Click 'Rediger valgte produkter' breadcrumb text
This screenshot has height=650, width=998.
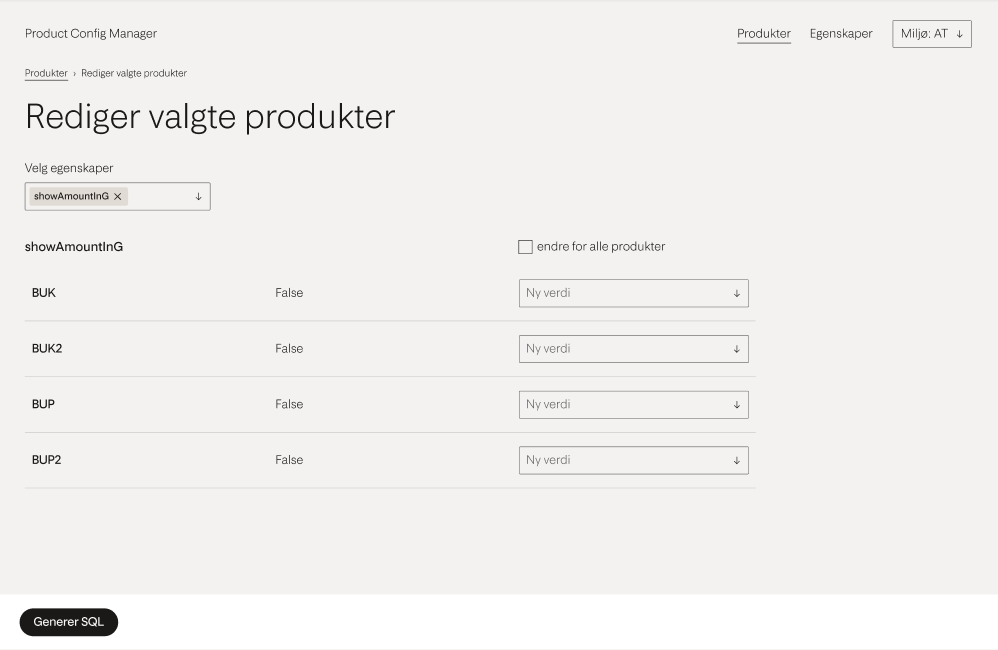click(134, 73)
